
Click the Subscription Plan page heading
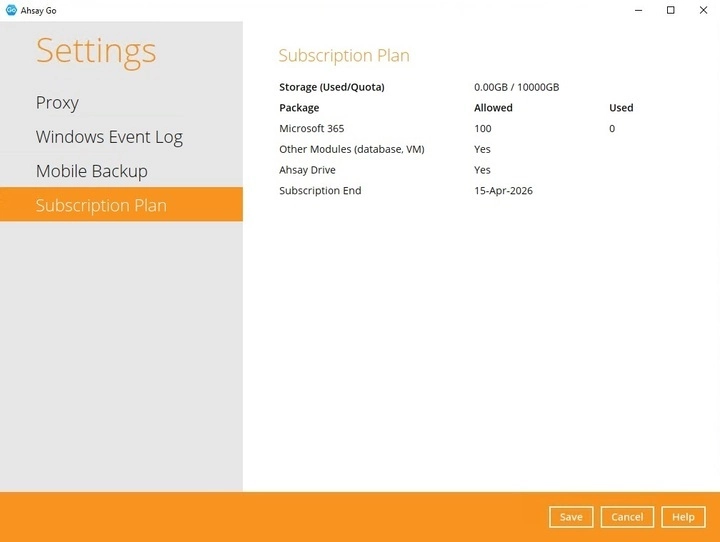coord(344,56)
